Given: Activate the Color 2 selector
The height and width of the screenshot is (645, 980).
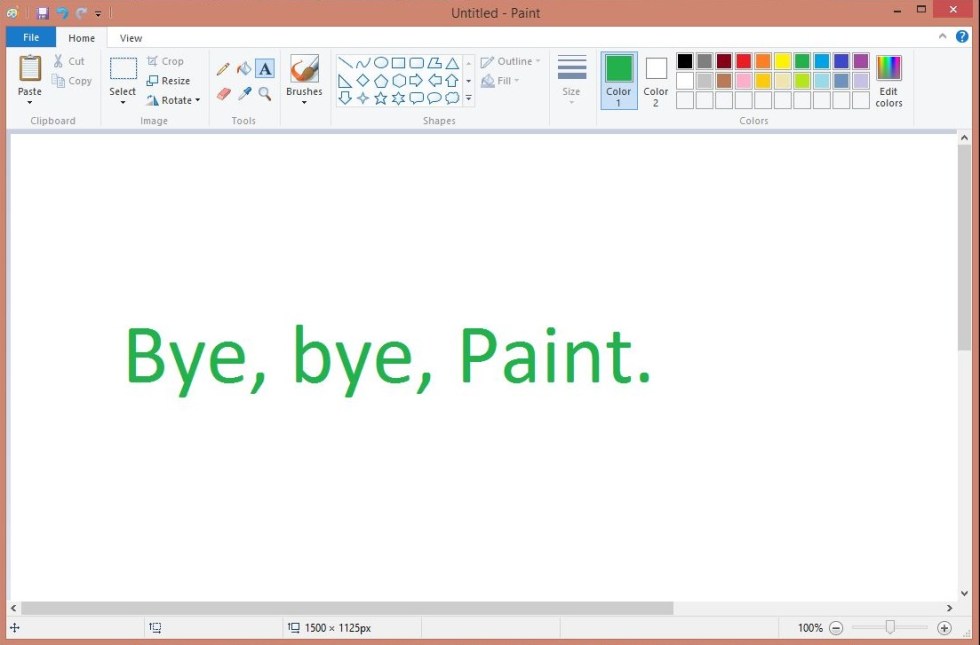Looking at the screenshot, I should coord(656,80).
